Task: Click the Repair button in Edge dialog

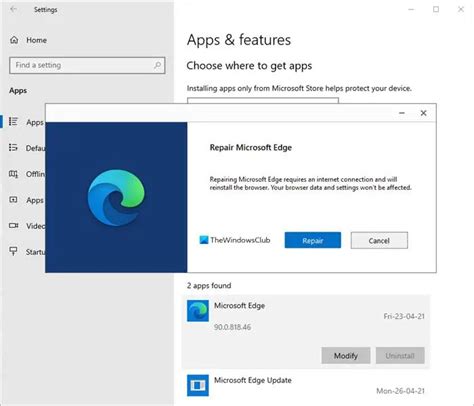Action: coord(313,240)
